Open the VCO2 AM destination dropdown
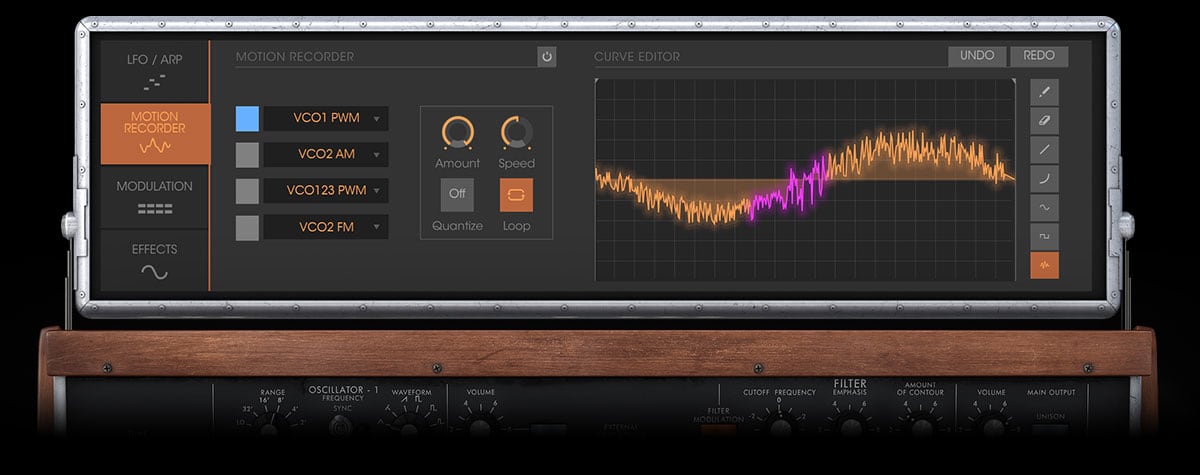 point(326,155)
